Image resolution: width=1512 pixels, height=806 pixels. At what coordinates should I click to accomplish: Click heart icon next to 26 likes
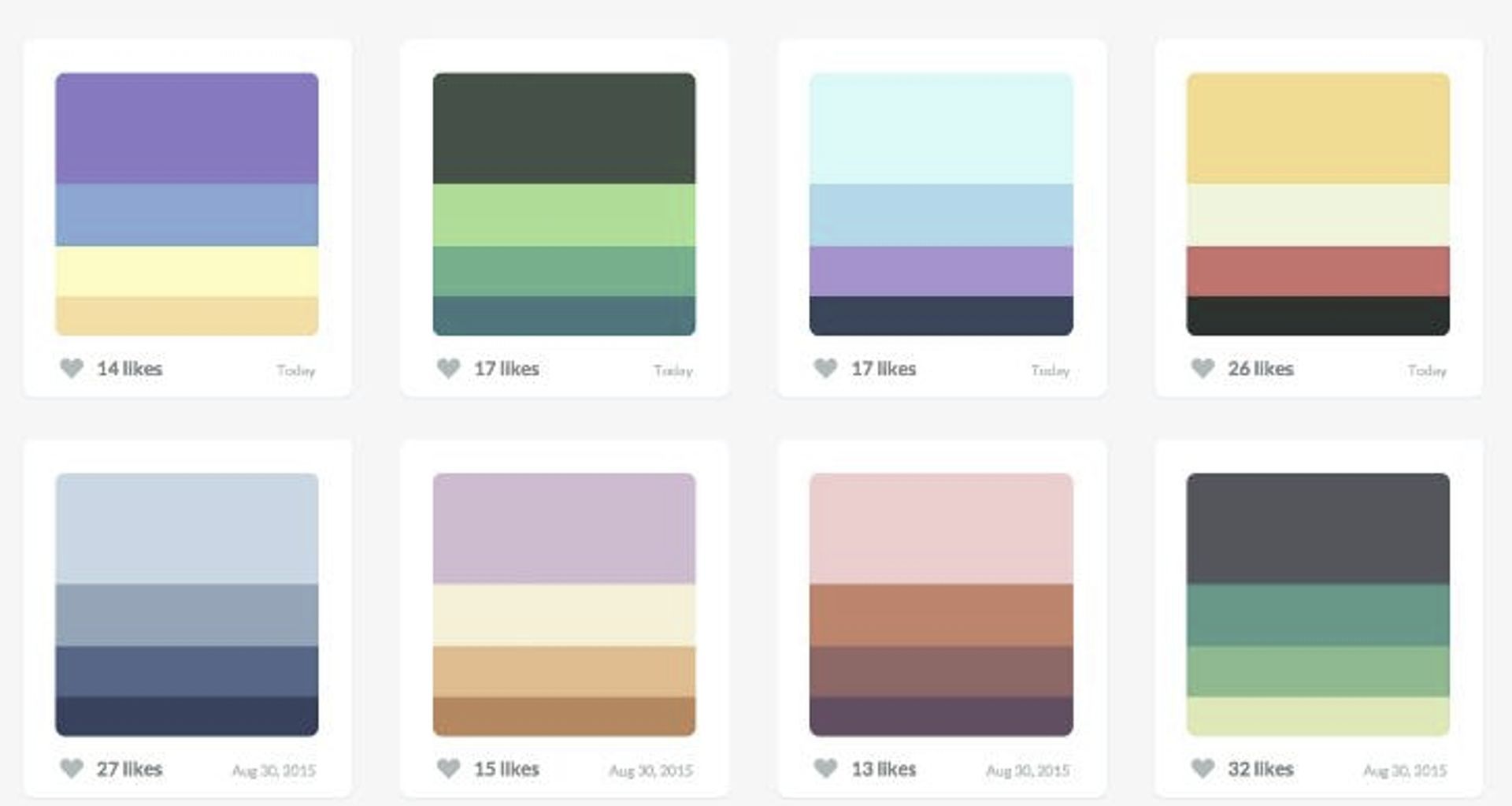1203,368
